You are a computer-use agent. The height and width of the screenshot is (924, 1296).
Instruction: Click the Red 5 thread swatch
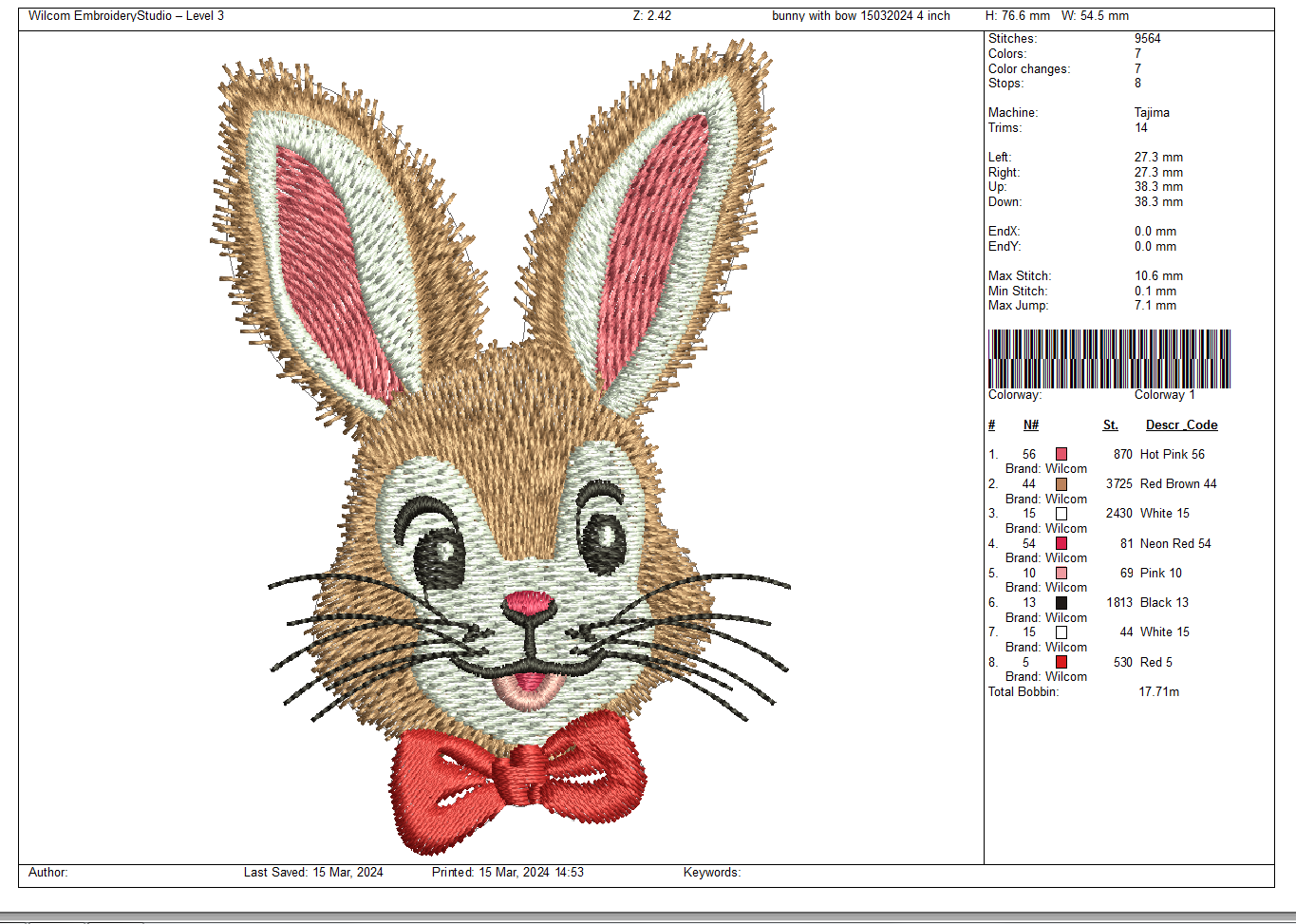[1061, 663]
